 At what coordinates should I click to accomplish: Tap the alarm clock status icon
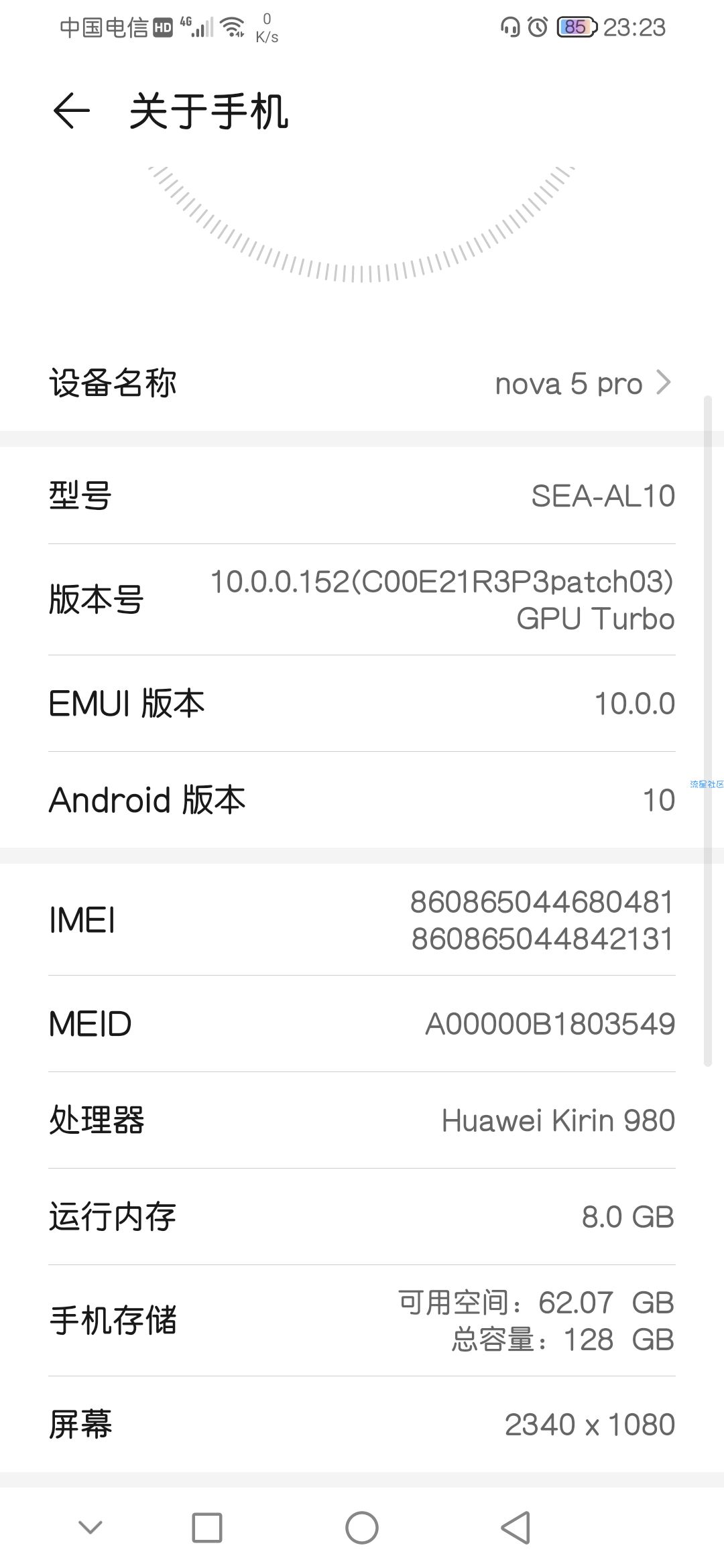[538, 27]
